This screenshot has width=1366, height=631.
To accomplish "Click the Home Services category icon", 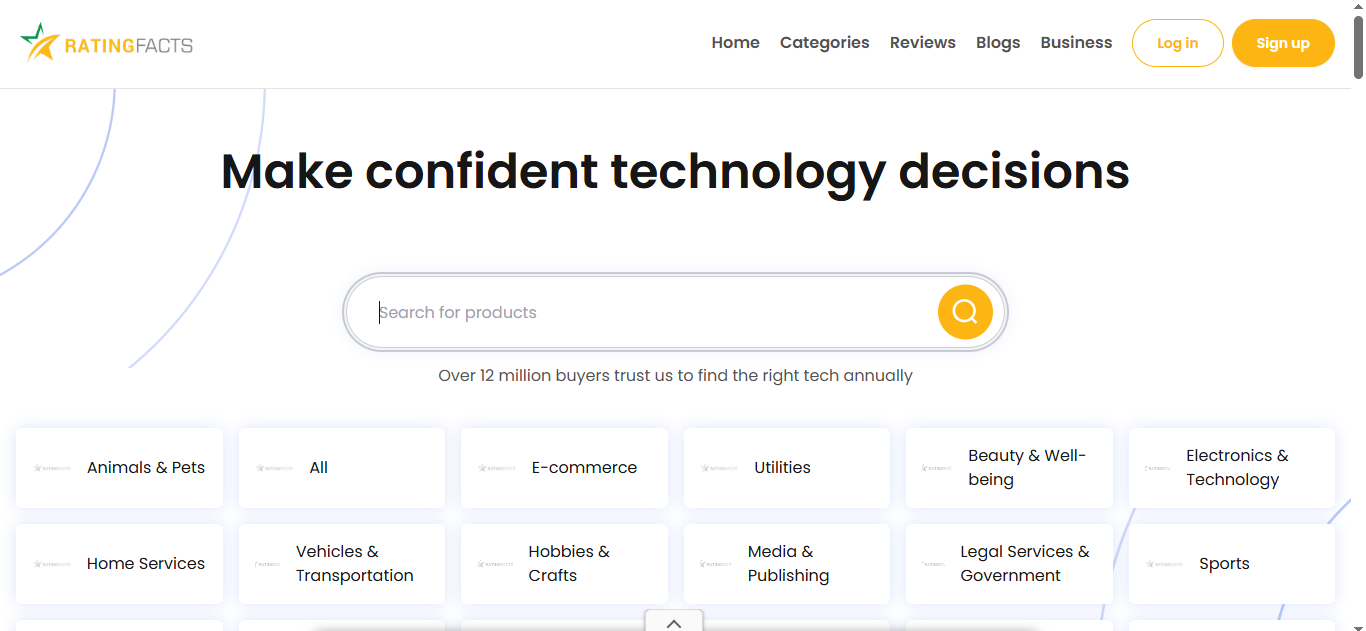I will point(51,564).
